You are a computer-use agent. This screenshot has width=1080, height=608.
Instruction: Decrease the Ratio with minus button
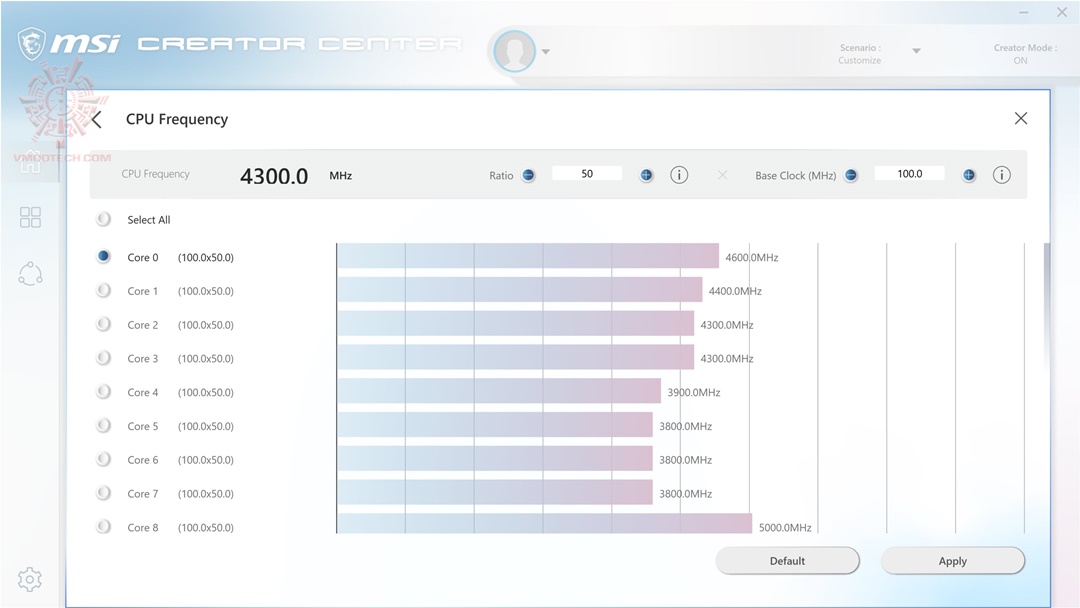528,175
